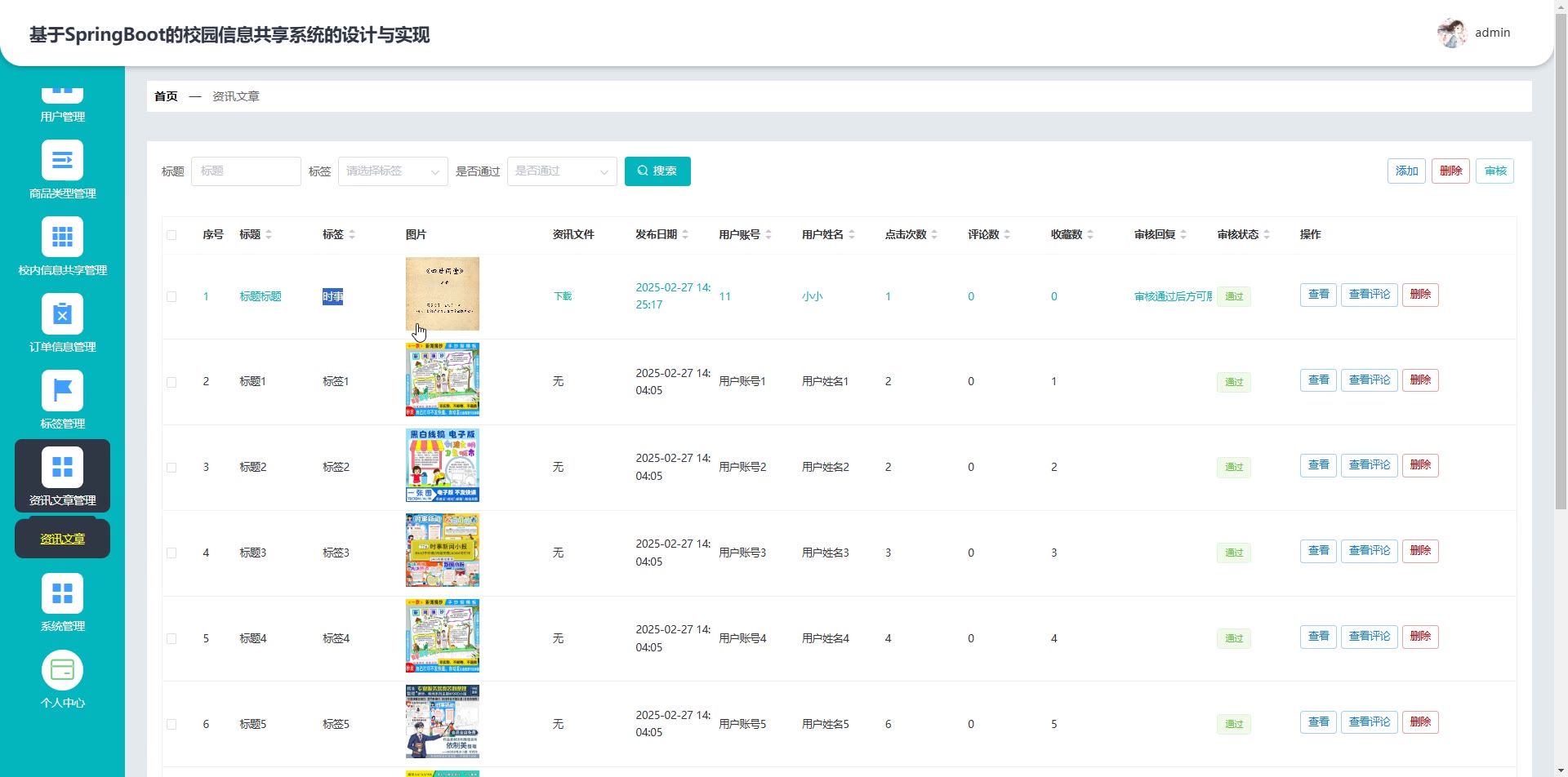1568x777 pixels.
Task: Open the 商品类型管理 sidebar icon
Action: (x=62, y=160)
